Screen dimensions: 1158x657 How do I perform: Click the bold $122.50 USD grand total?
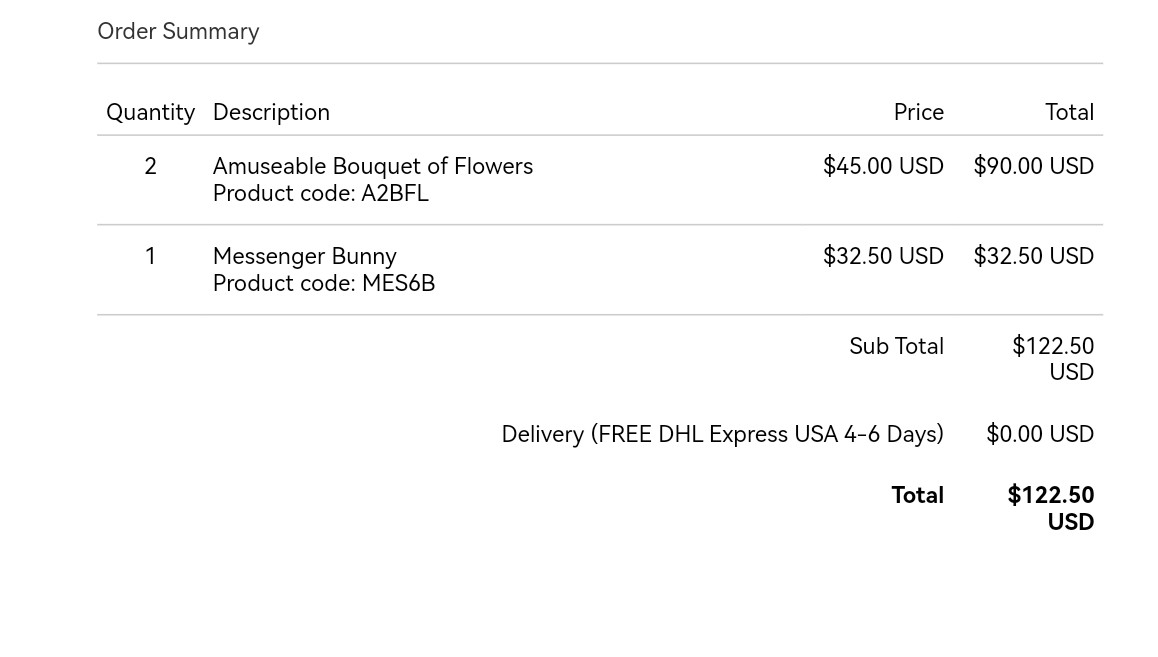(1050, 508)
